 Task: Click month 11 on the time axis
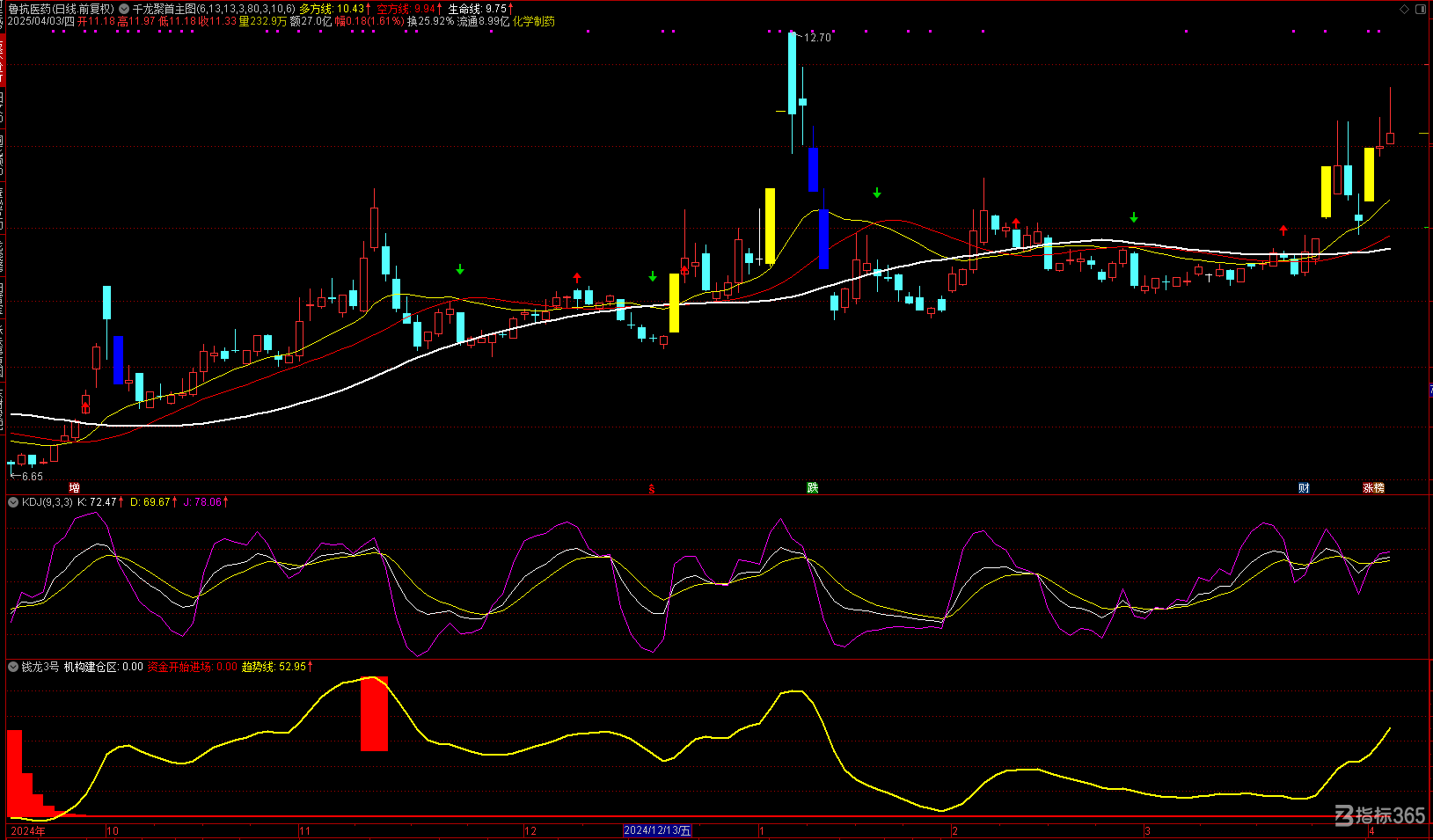point(304,830)
